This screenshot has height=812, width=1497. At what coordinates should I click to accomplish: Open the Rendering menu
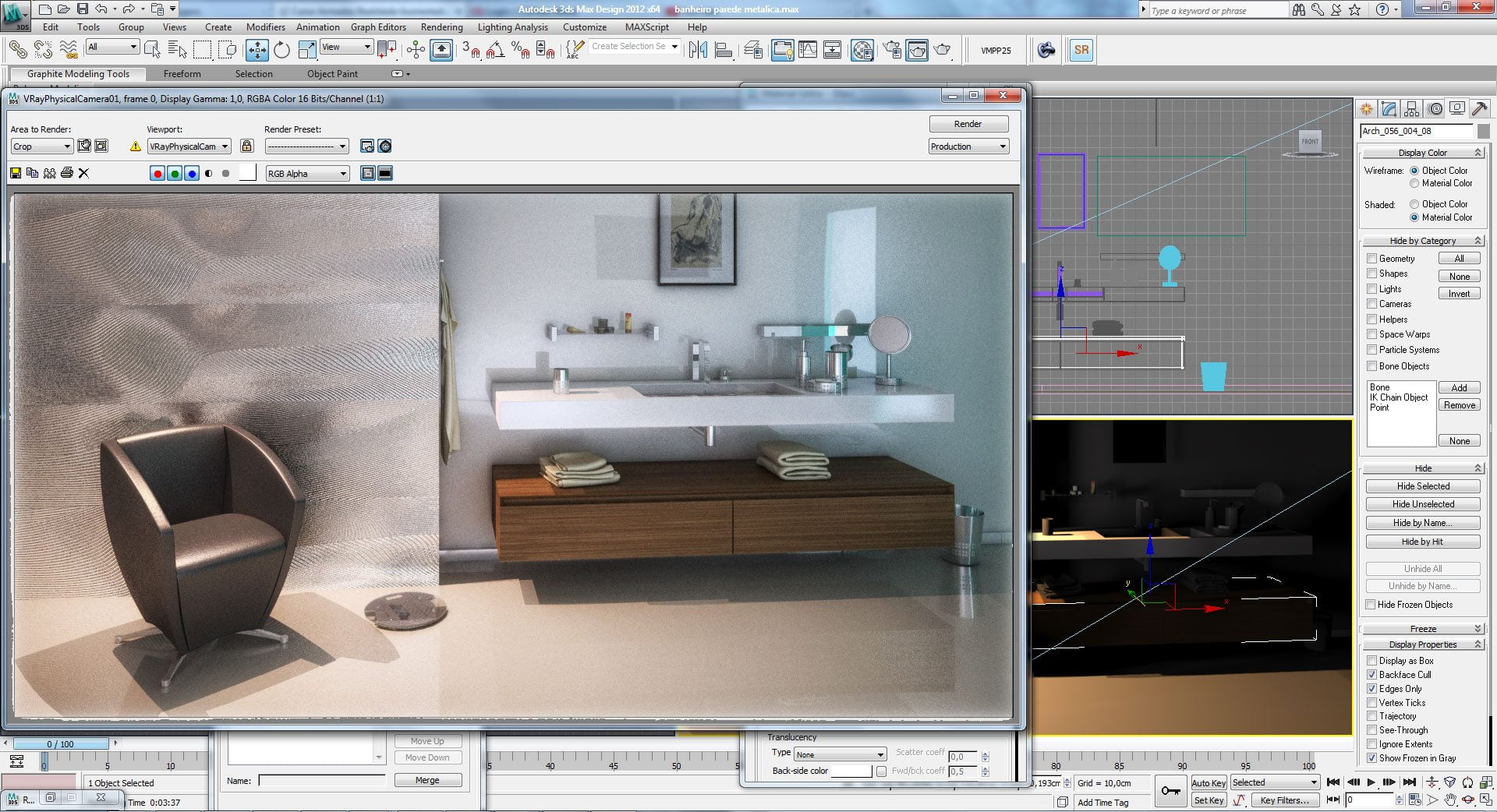click(x=441, y=27)
